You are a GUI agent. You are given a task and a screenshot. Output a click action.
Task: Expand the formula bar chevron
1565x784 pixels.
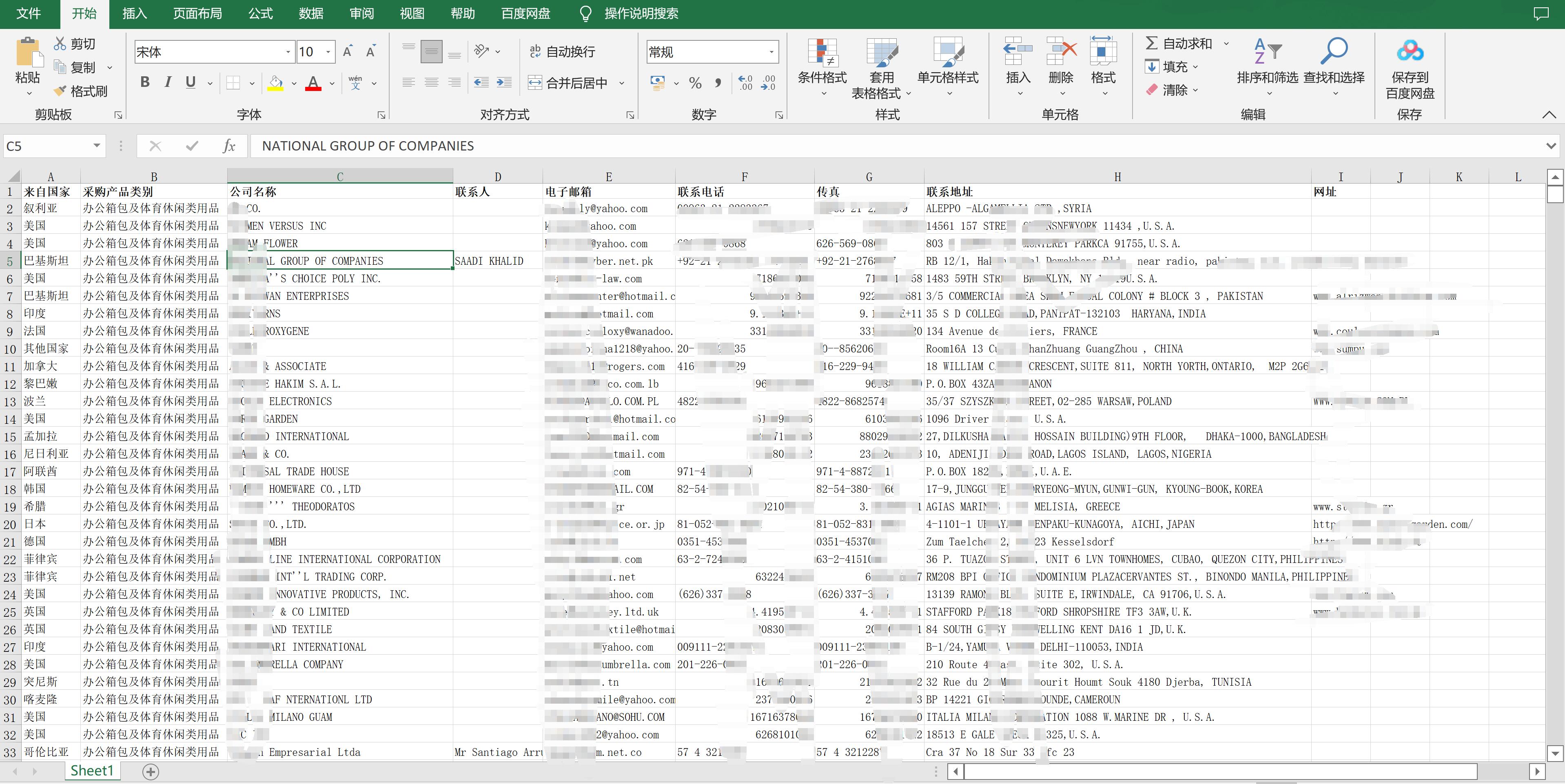pyautogui.click(x=1551, y=146)
